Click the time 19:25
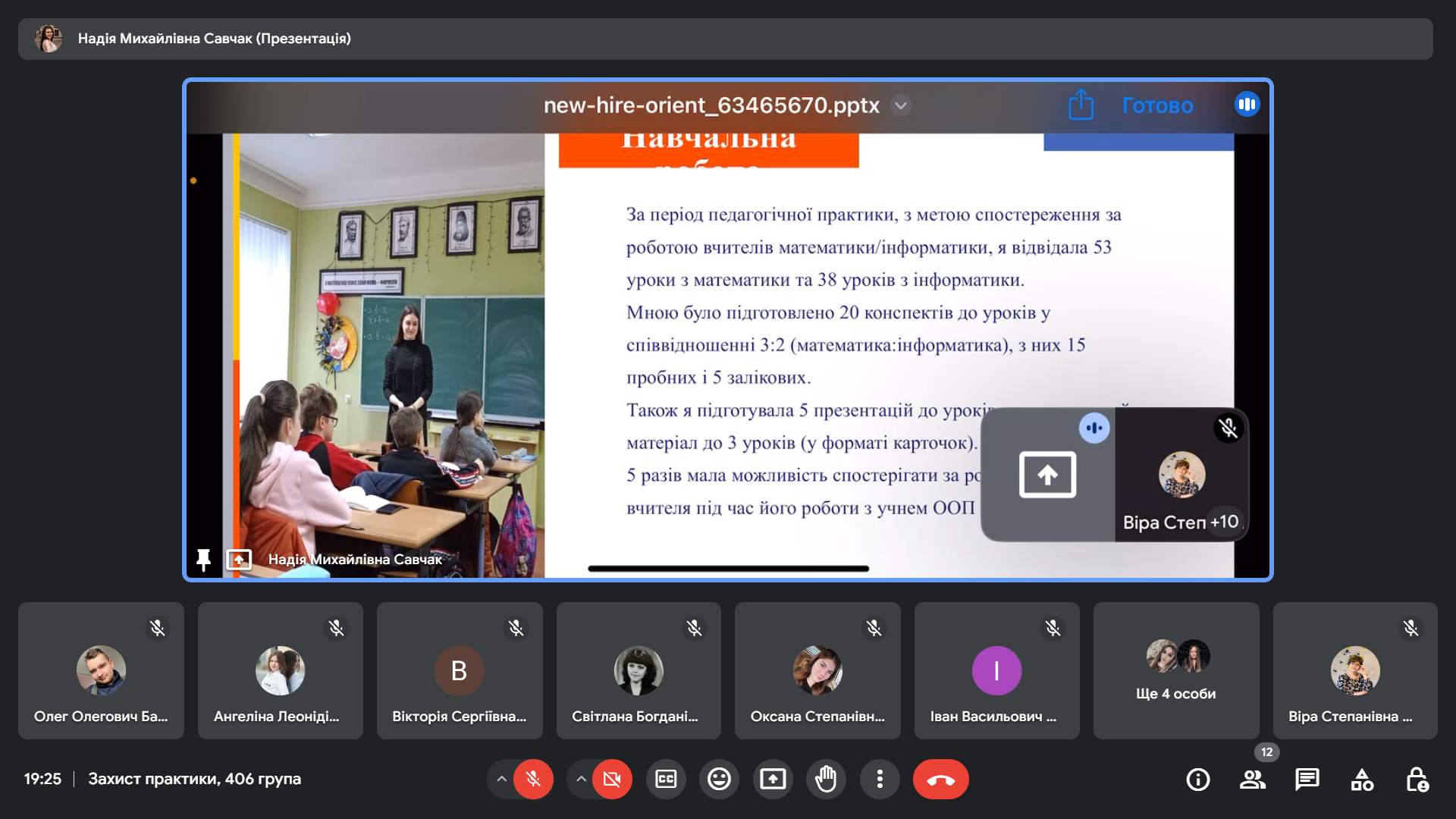Screen dimensions: 1456x819 (x=42, y=779)
